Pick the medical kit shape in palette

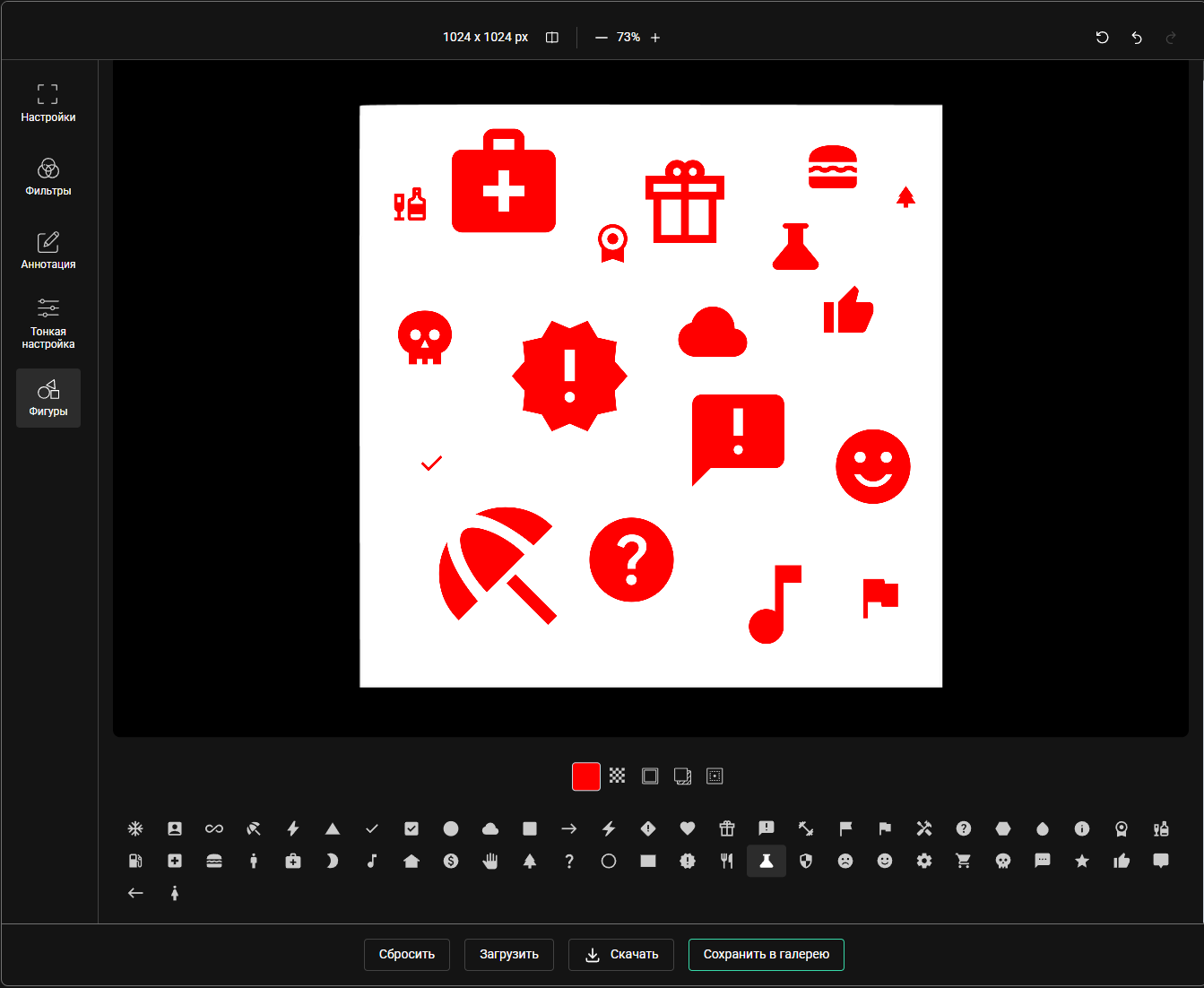click(x=293, y=861)
